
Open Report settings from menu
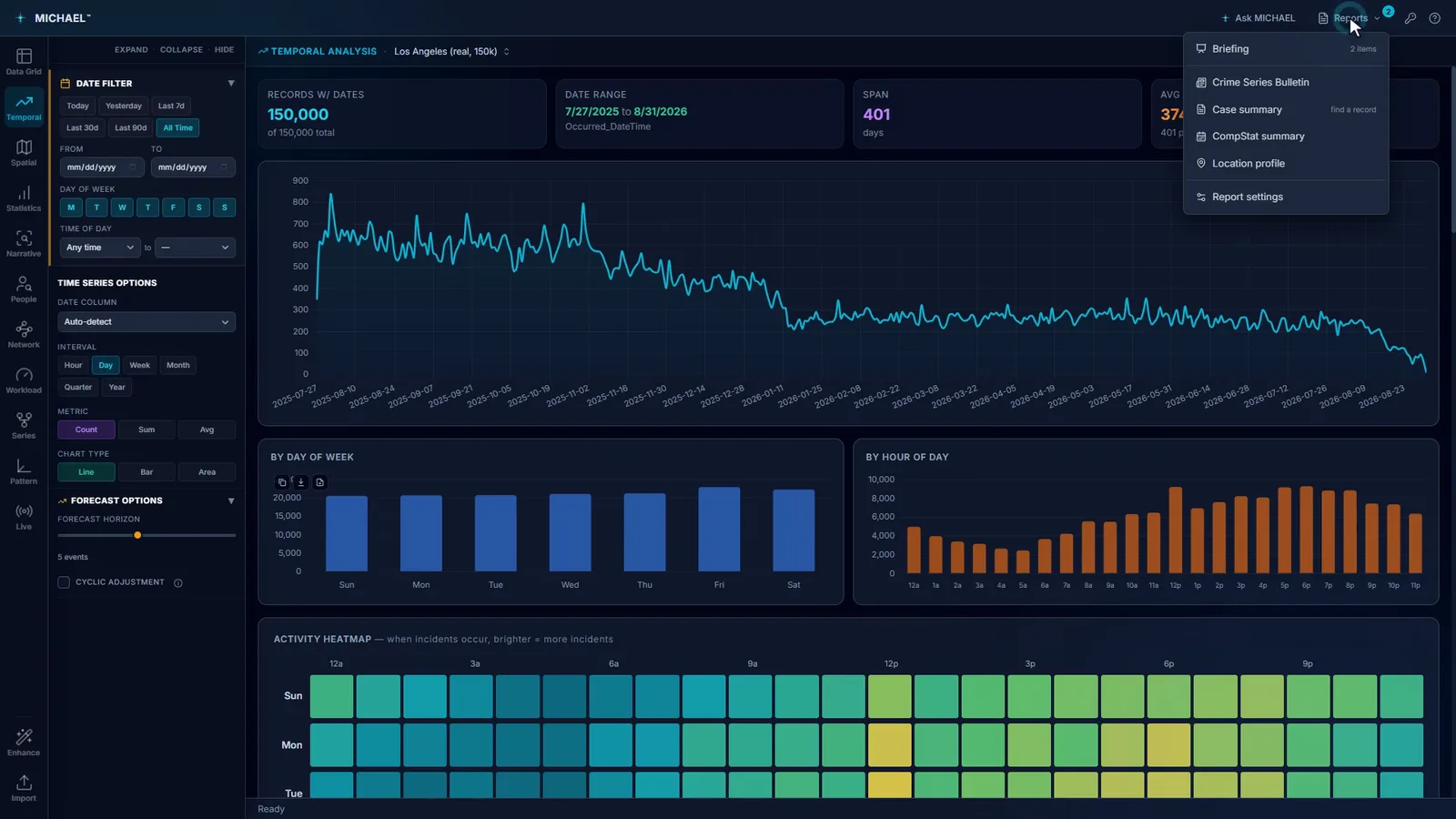pyautogui.click(x=1286, y=197)
